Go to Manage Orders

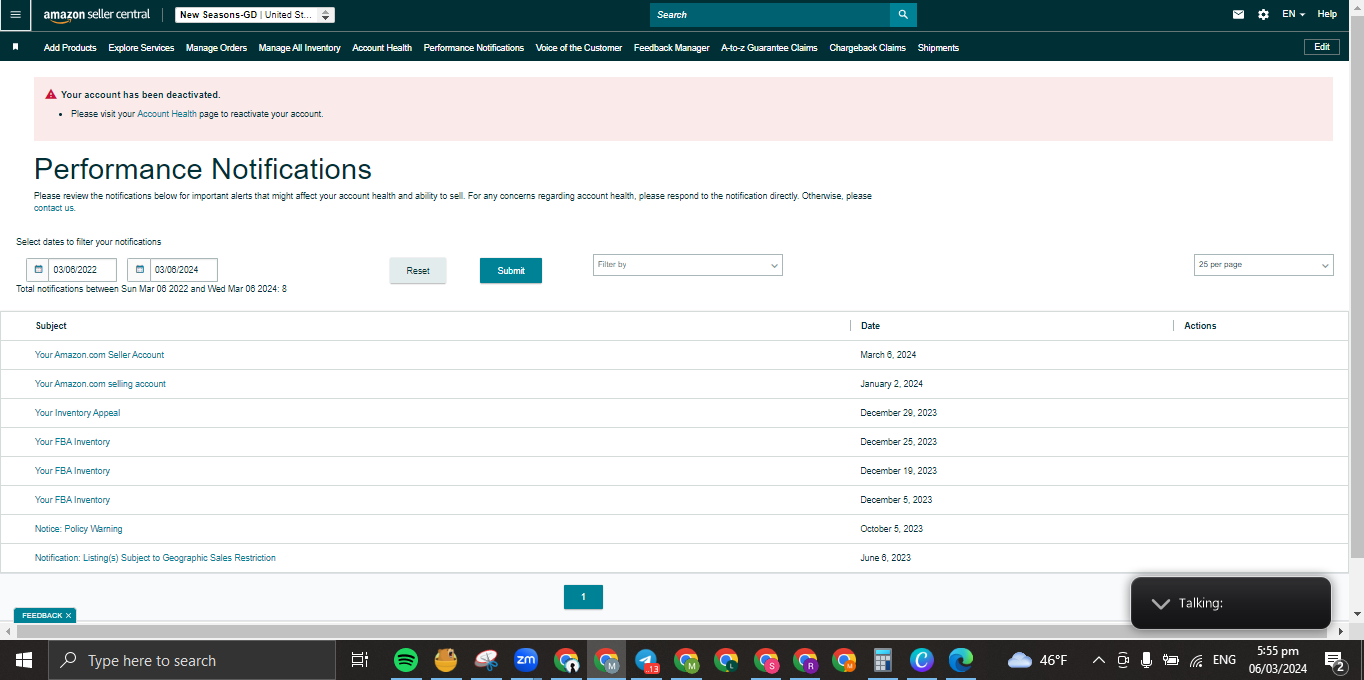pos(216,48)
